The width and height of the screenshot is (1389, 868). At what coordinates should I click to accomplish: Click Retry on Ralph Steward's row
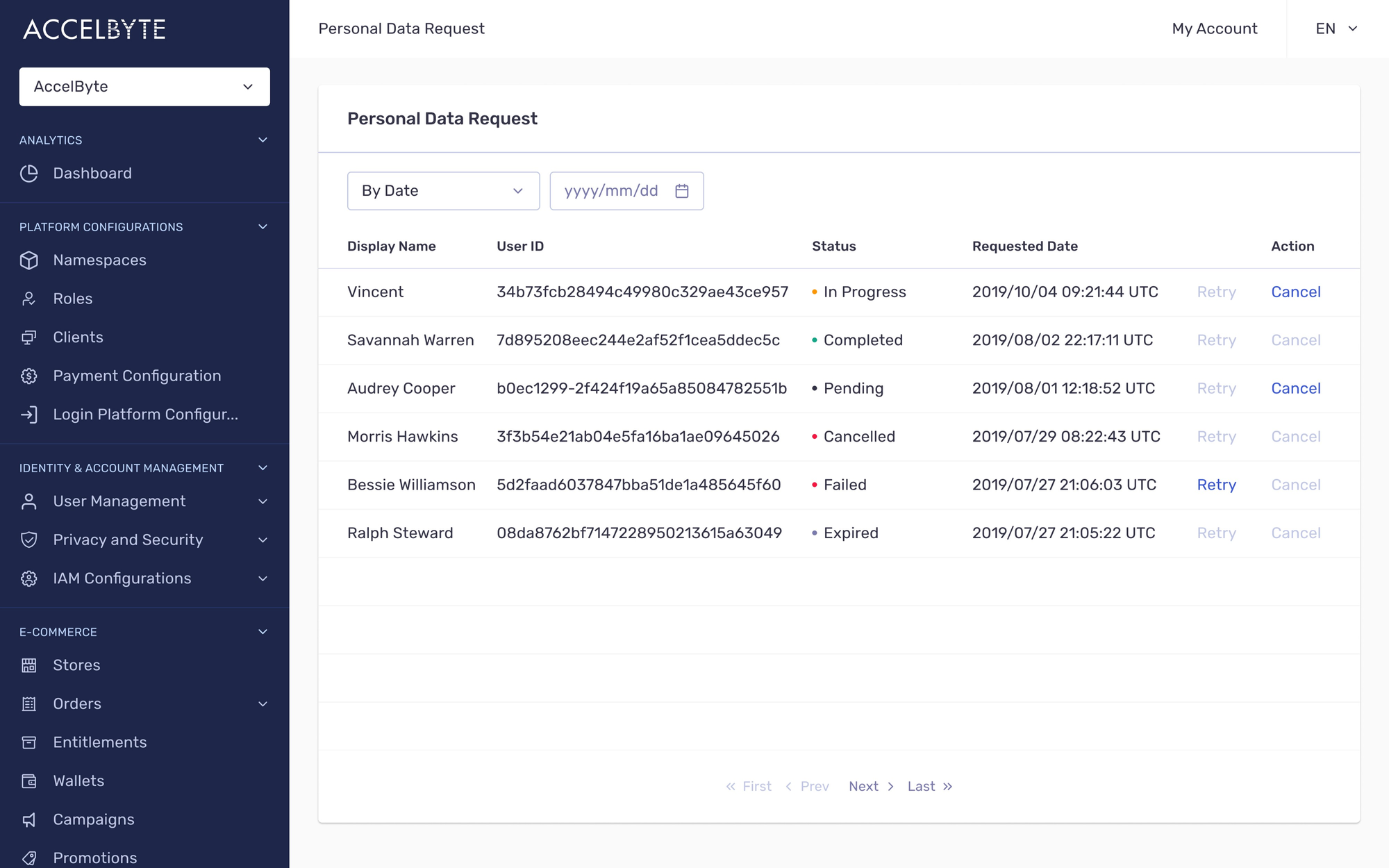pyautogui.click(x=1217, y=533)
